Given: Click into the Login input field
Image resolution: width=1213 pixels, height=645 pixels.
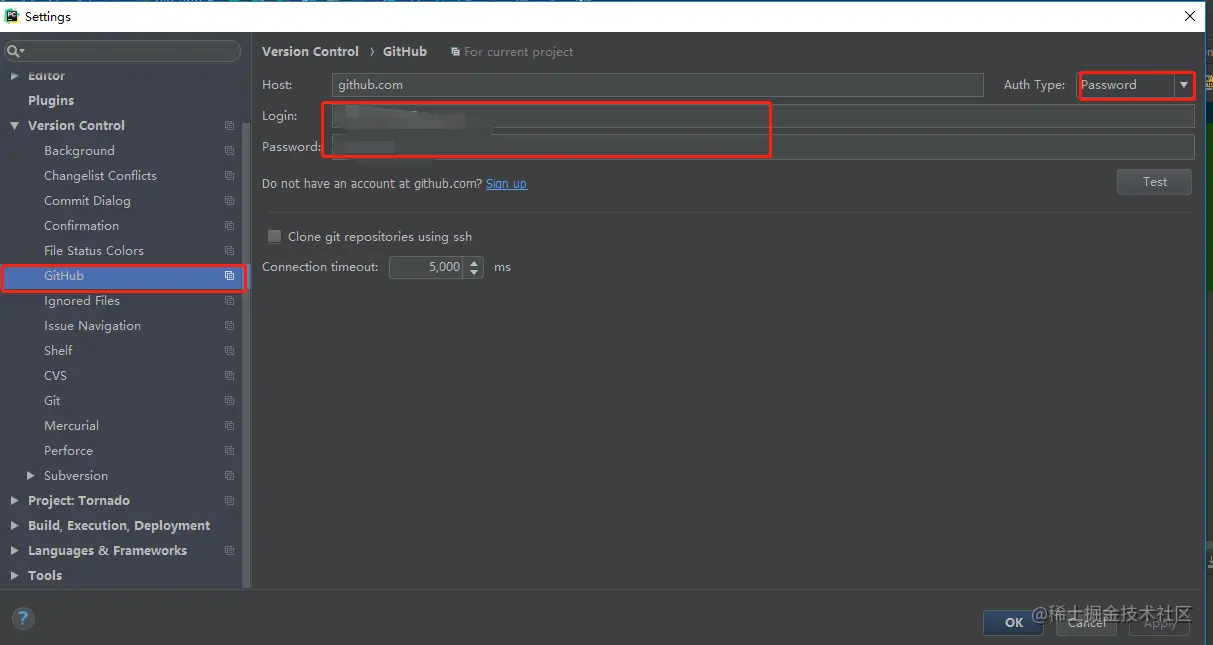Looking at the screenshot, I should (x=763, y=116).
